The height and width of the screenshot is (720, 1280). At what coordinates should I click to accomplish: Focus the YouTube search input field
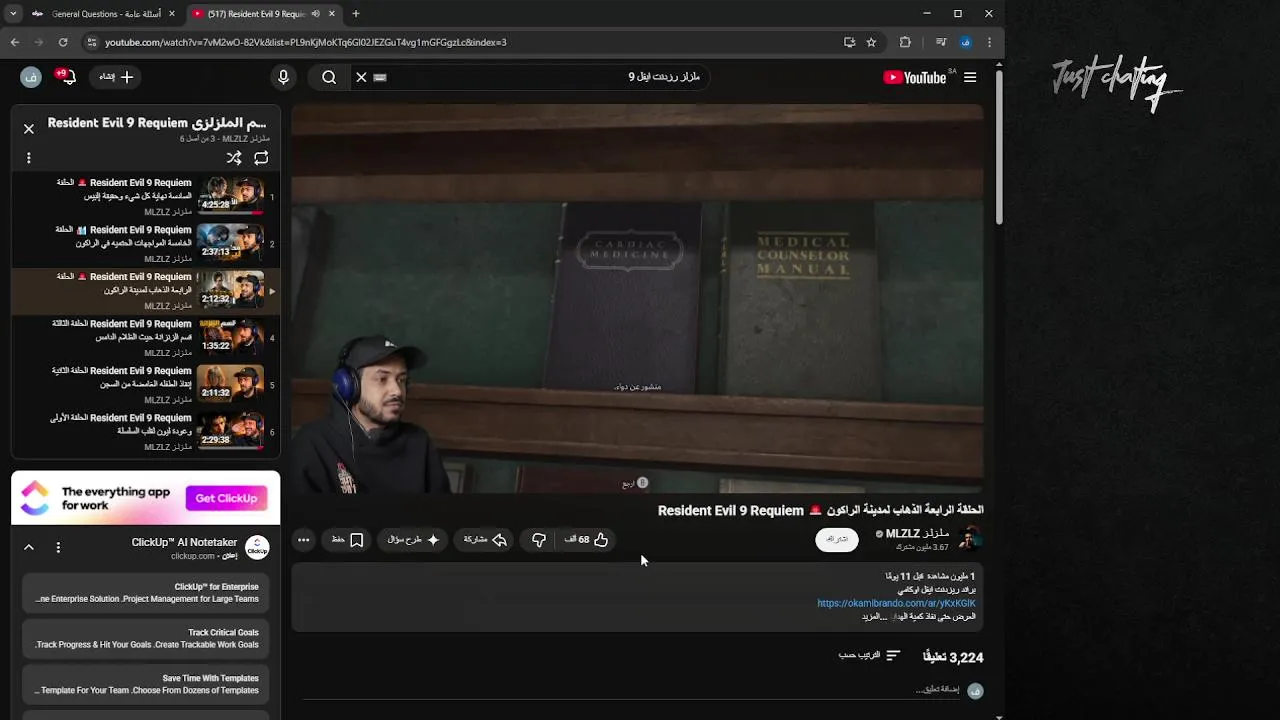[545, 77]
